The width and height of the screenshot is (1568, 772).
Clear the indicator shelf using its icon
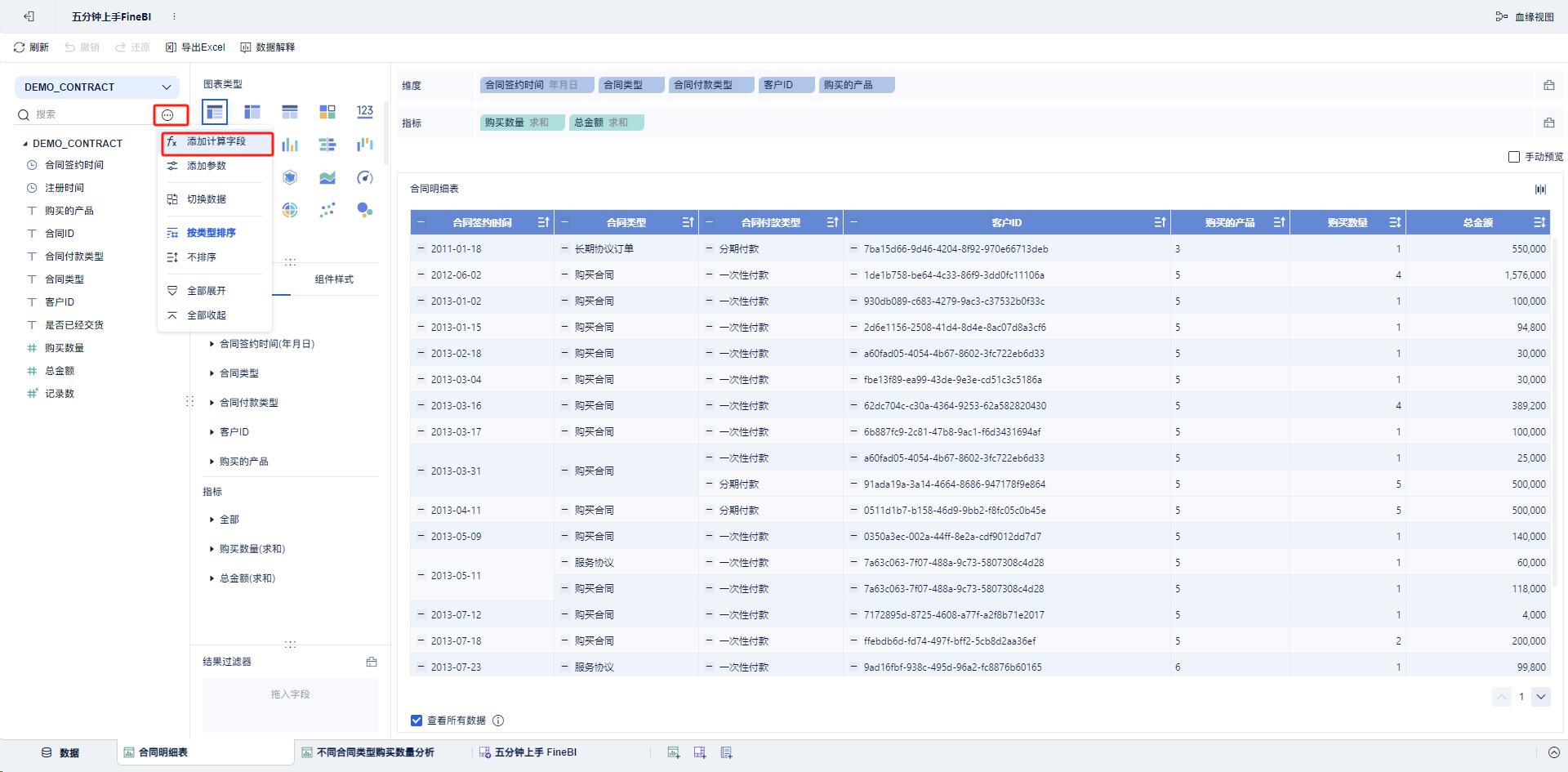1548,123
